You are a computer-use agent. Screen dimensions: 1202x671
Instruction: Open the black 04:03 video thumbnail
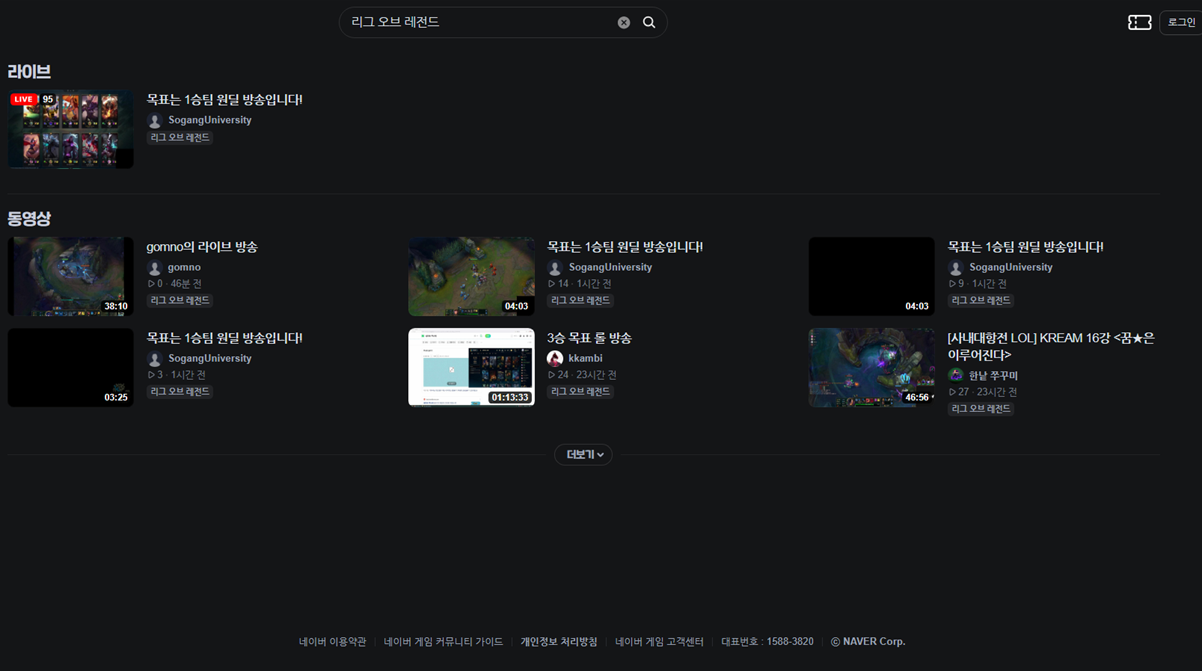coord(871,276)
